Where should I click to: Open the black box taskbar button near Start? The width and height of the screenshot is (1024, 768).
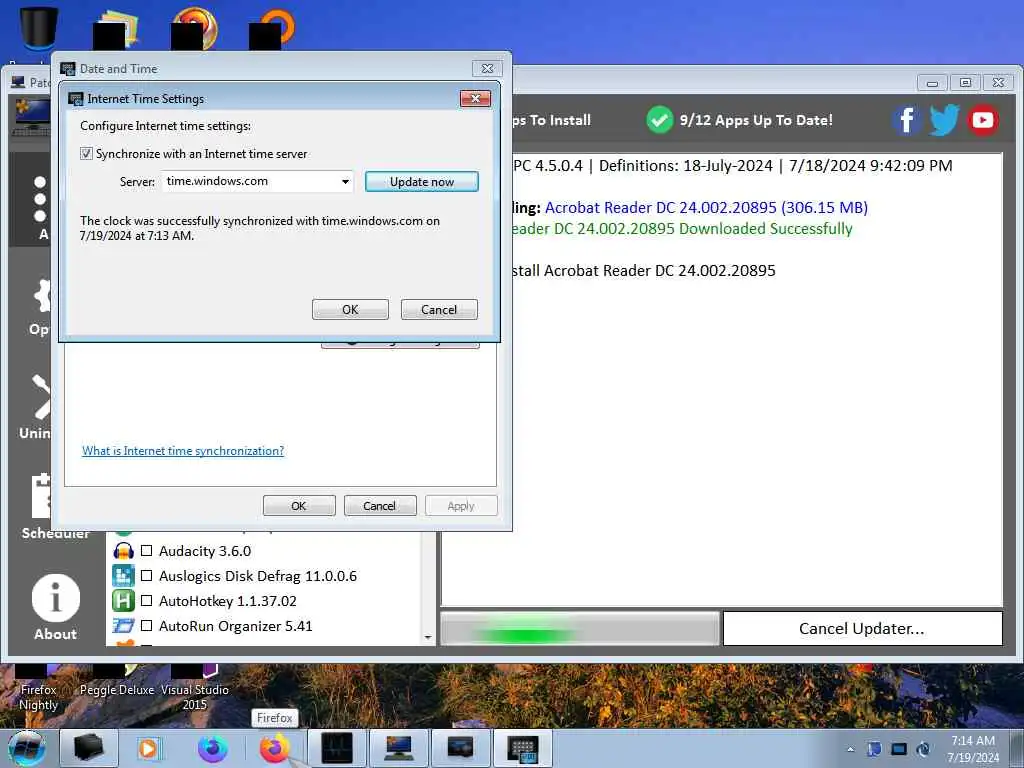[x=89, y=748]
